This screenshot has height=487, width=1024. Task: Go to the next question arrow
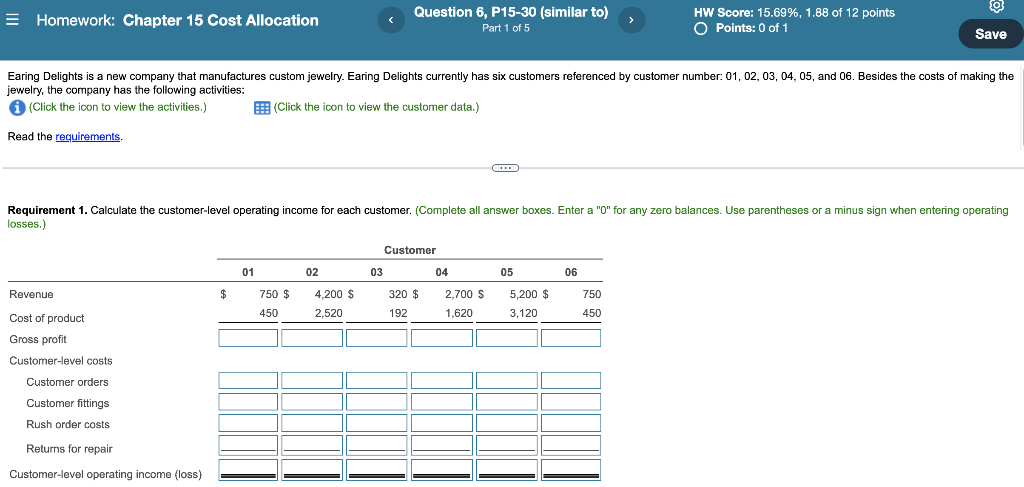click(631, 21)
